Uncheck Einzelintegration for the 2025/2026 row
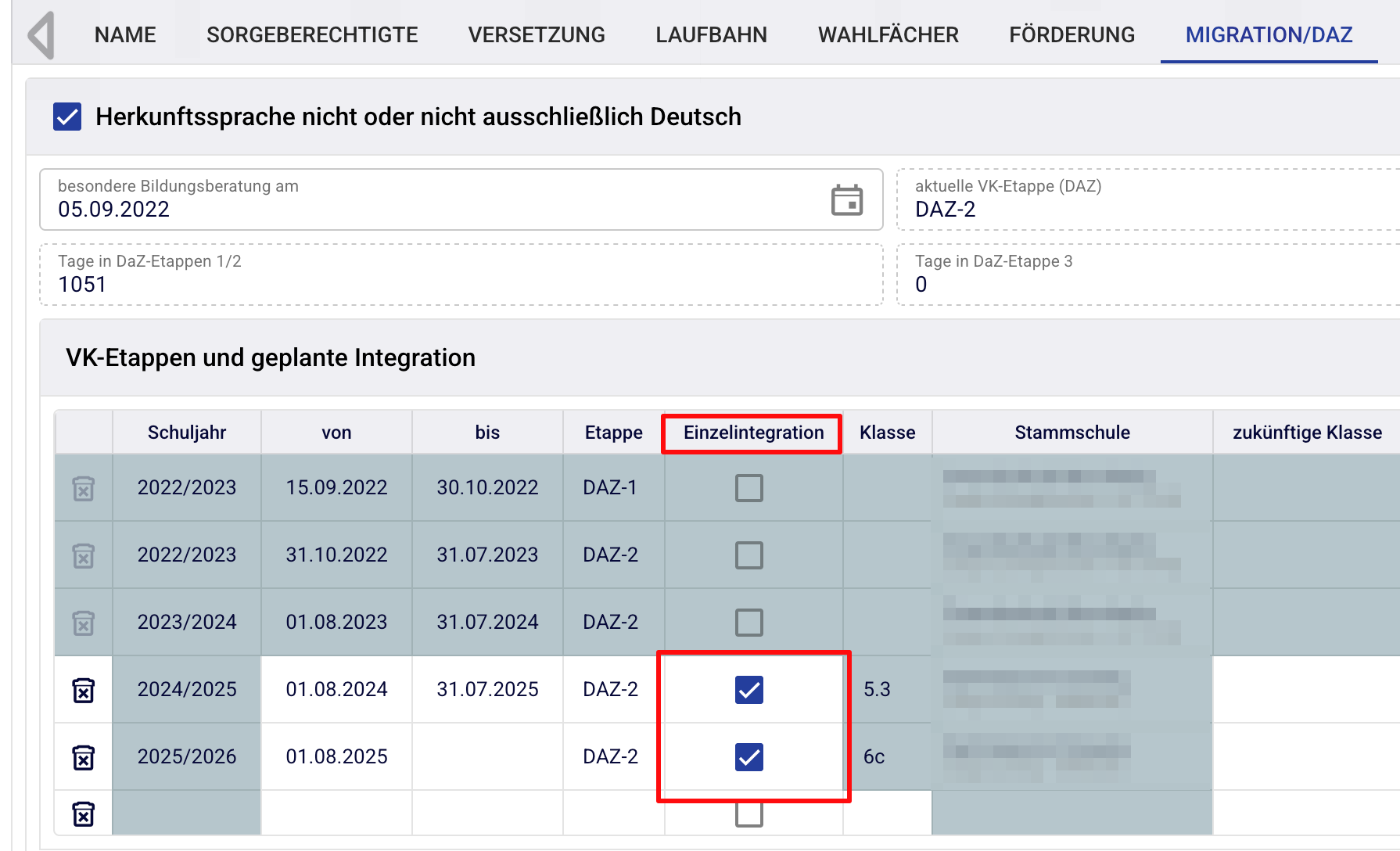Screen dimensions: 1400x851 click(x=748, y=757)
